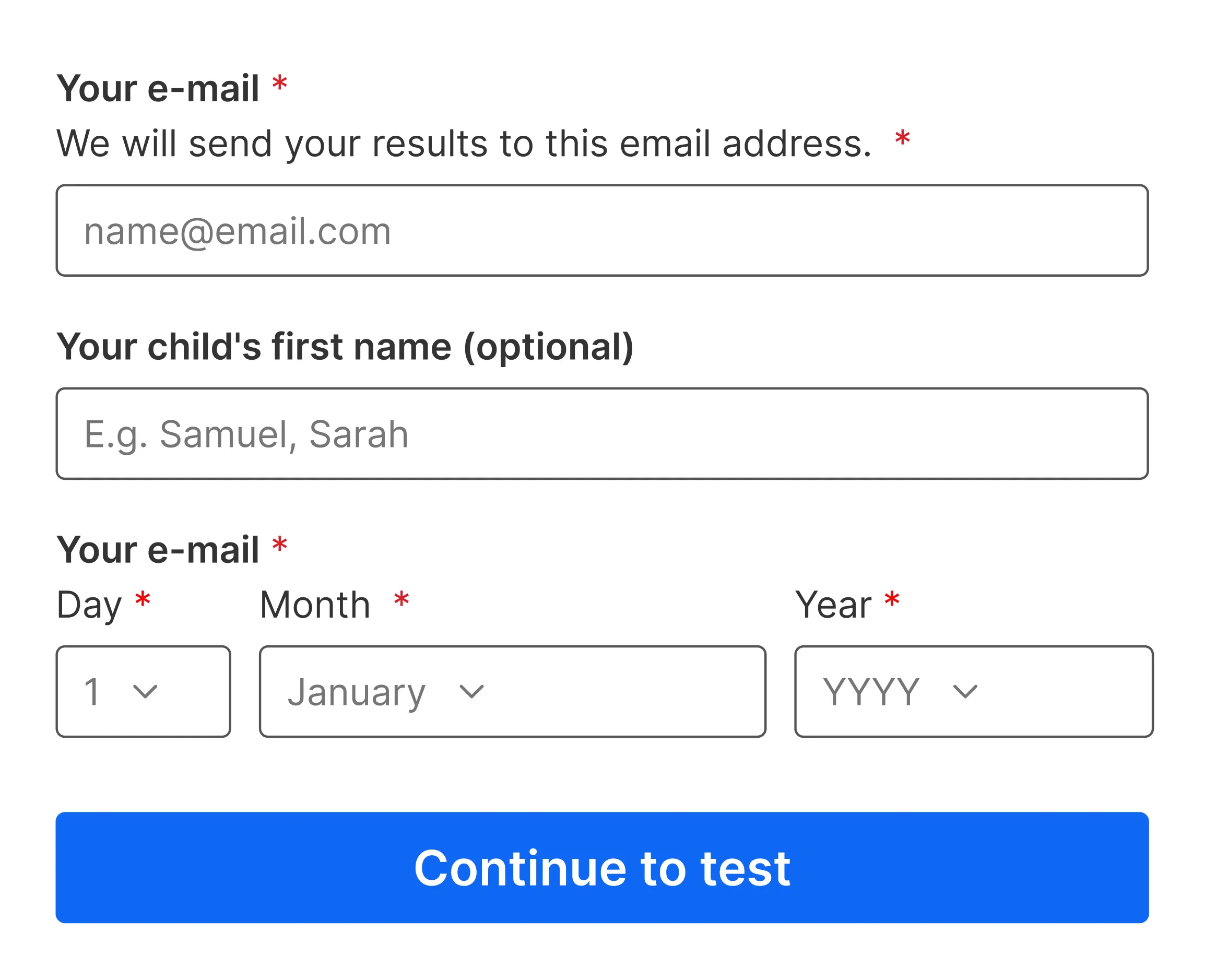Click the Month label text
Screen dimensions: 1205x980
315,605
